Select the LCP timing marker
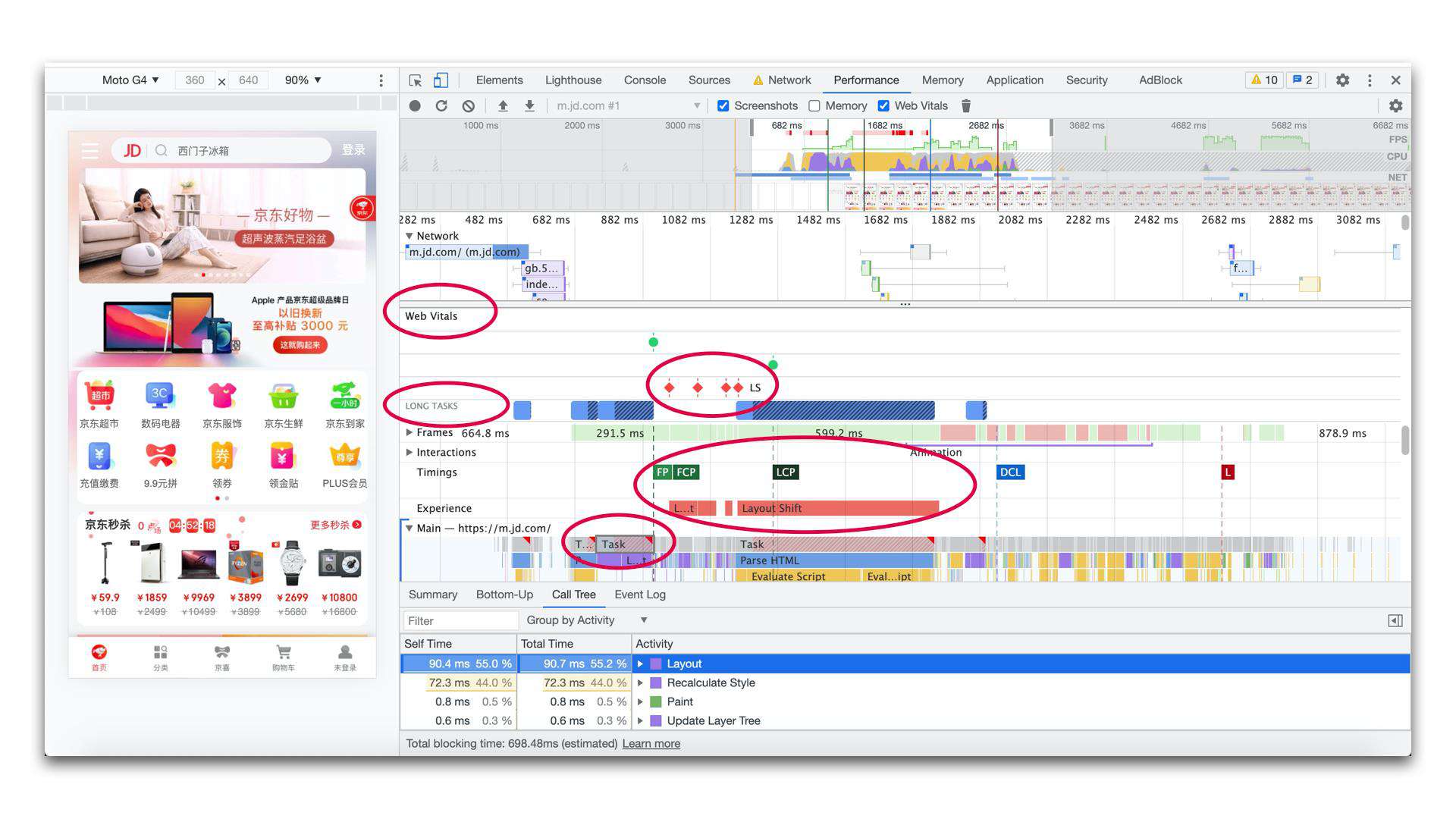1456x819 pixels. coord(786,472)
